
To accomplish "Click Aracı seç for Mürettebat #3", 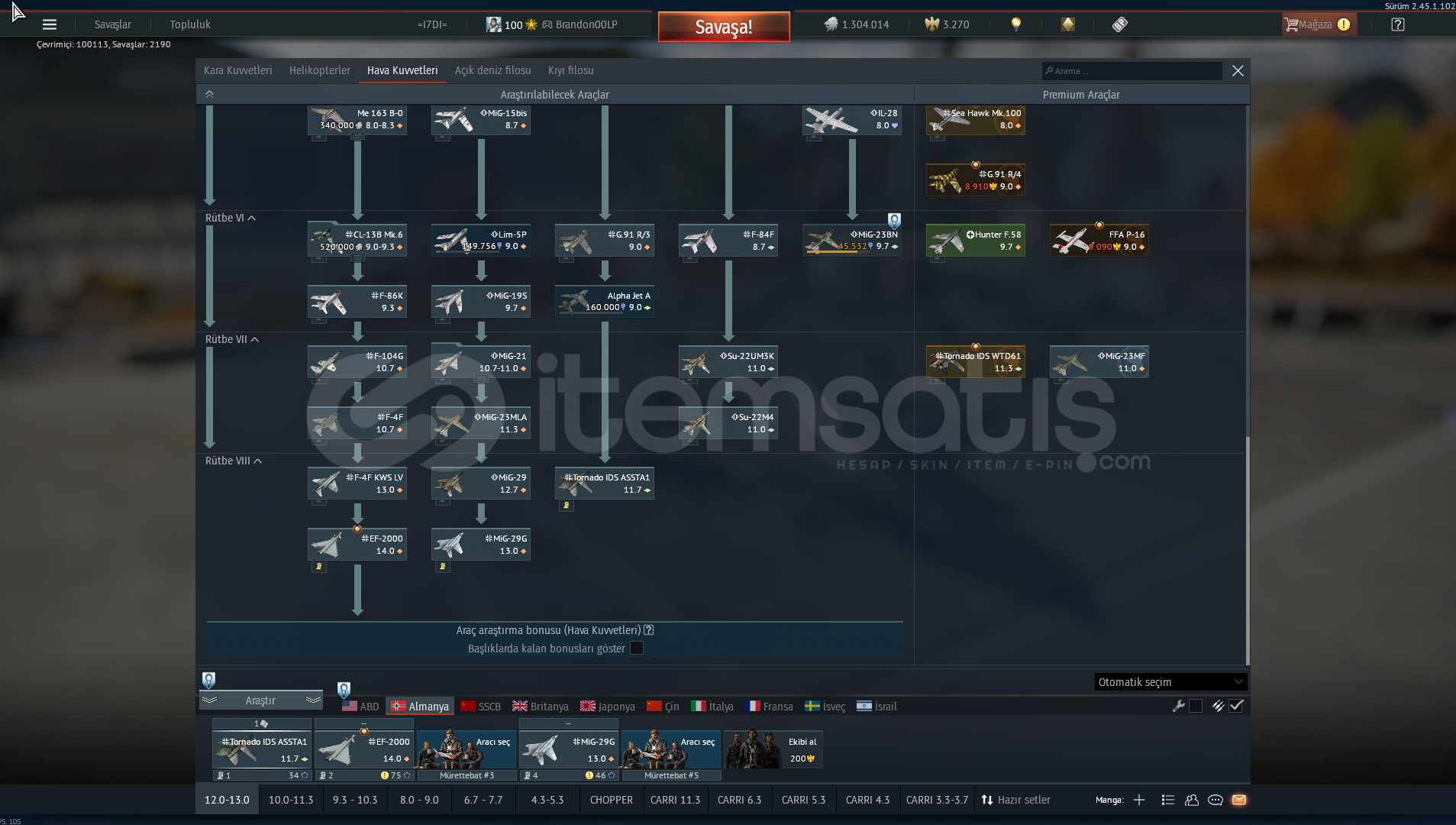I will click(467, 749).
